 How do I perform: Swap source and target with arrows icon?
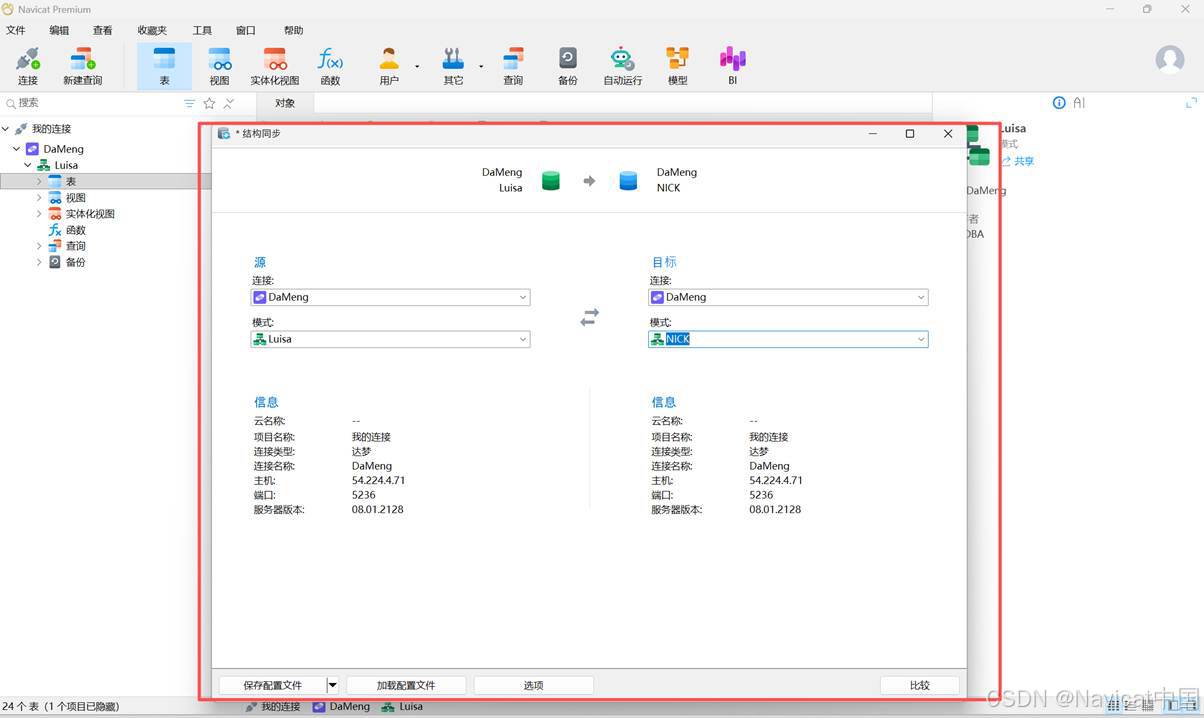coord(589,317)
